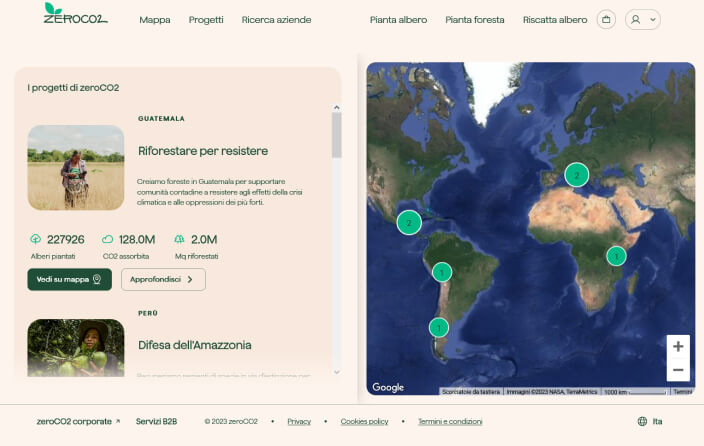This screenshot has width=704, height=446.
Task: Click the 2.0M reforested value
Action: (x=204, y=239)
